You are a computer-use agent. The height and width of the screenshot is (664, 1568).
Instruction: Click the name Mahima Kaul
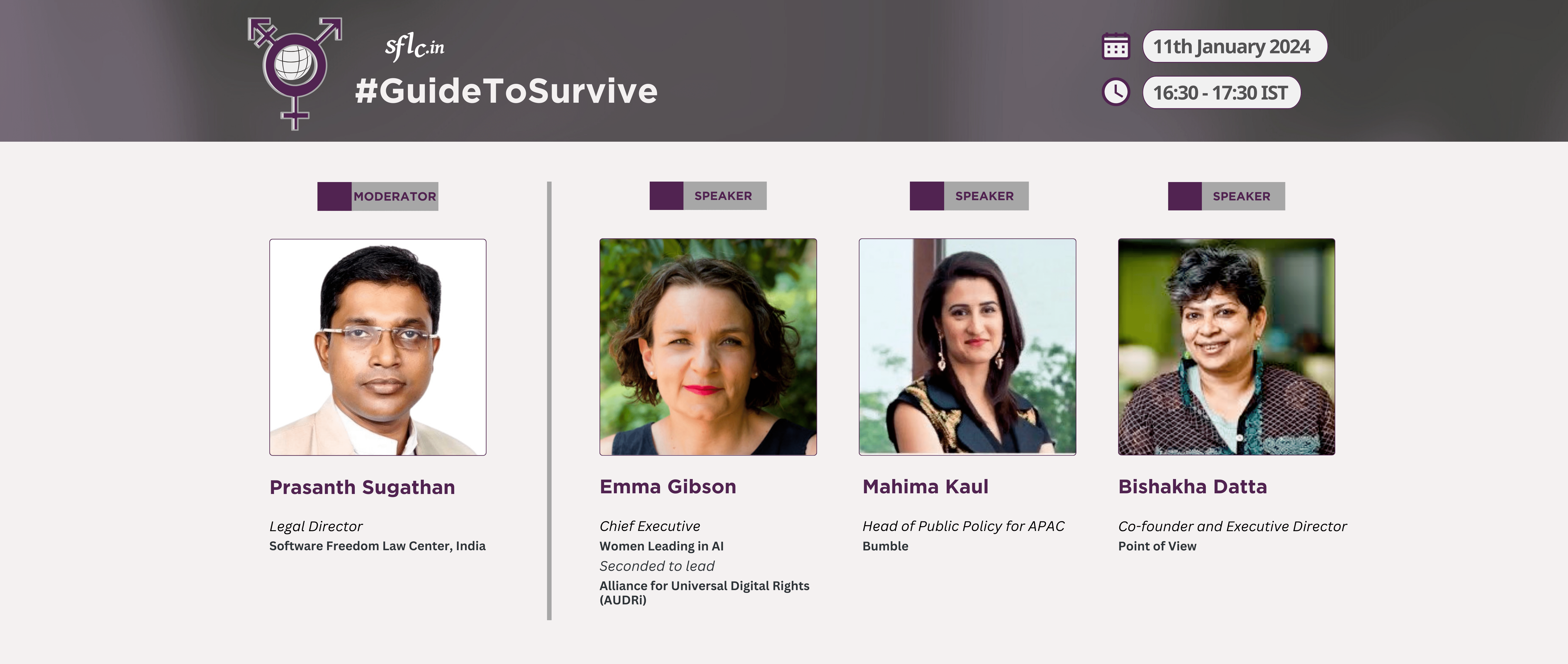click(x=925, y=486)
